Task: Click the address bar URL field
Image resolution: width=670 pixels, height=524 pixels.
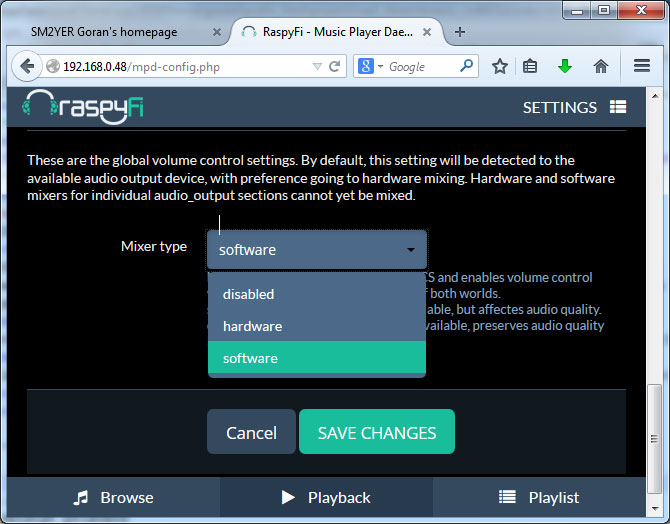Action: pyautogui.click(x=180, y=67)
